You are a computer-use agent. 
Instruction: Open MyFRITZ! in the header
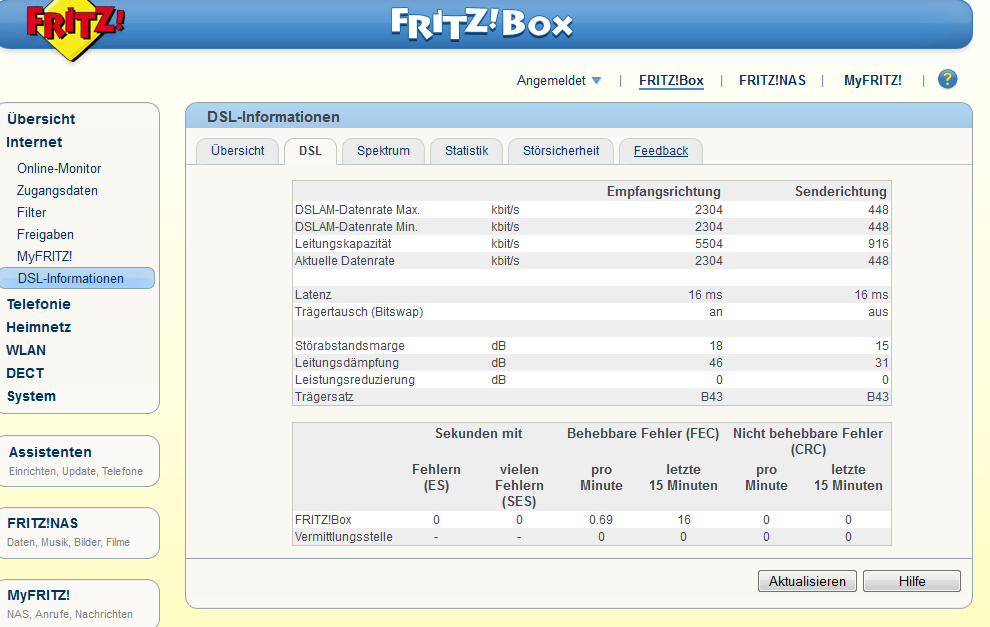(x=873, y=80)
